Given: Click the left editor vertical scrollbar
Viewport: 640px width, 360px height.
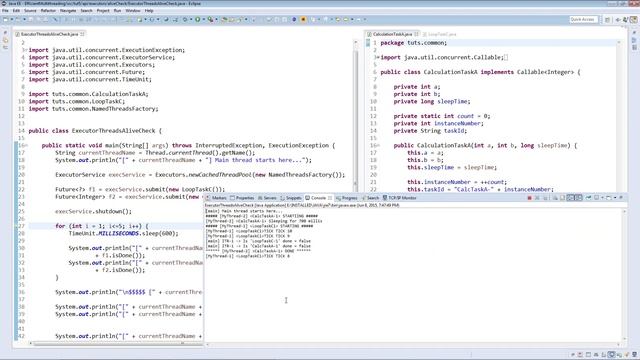Looking at the screenshot, I should coord(356,118).
